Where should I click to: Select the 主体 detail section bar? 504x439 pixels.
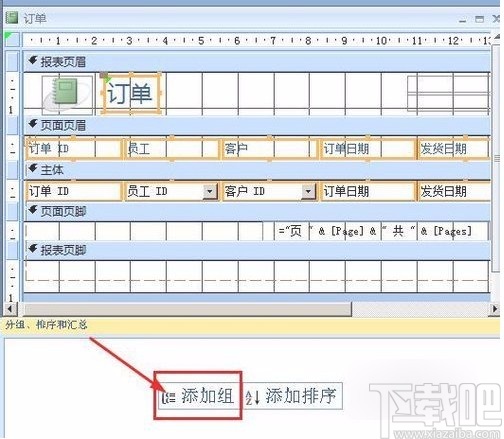pyautogui.click(x=257, y=170)
